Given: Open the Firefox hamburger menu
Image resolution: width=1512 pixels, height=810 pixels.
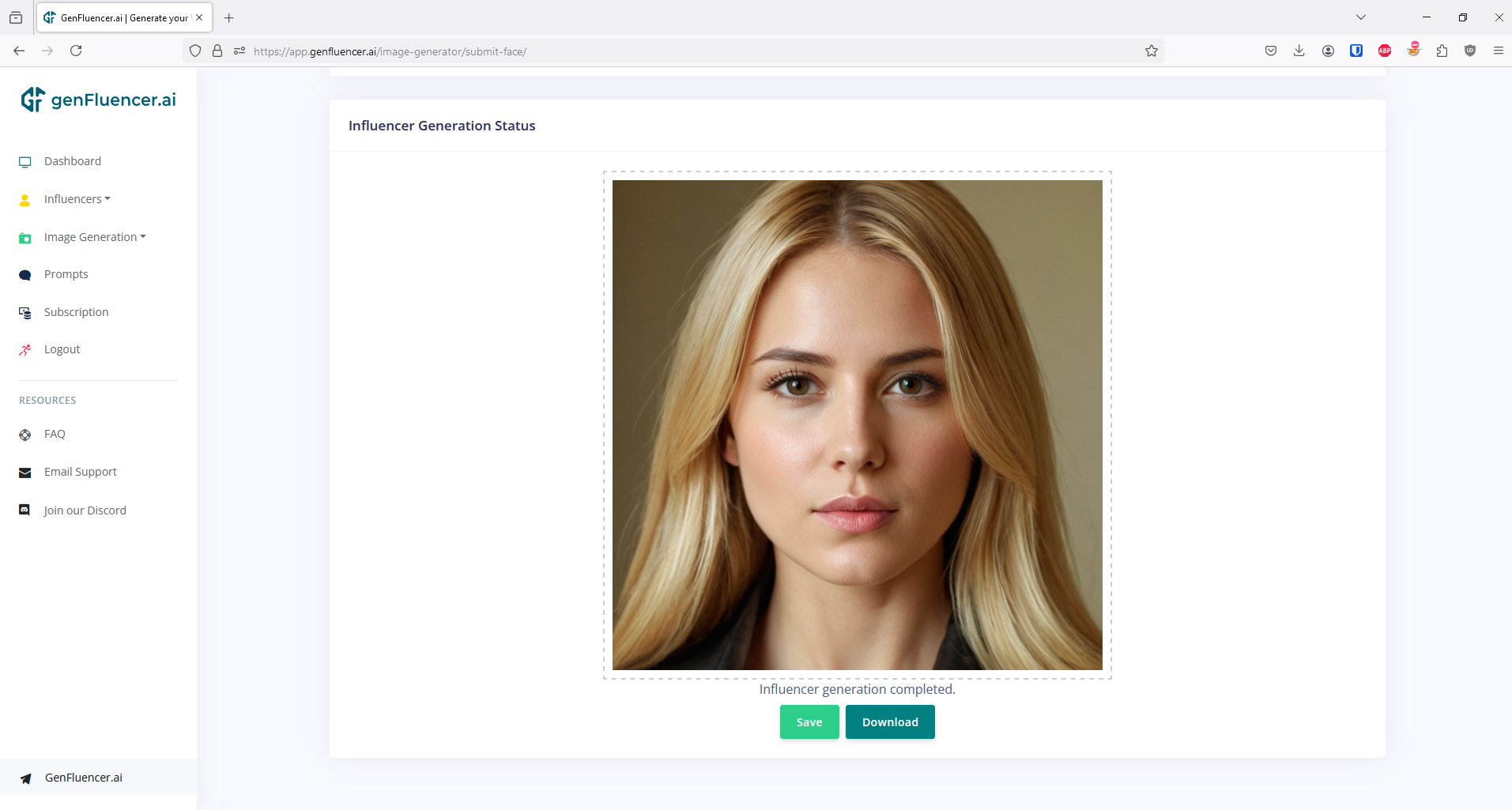Looking at the screenshot, I should (1499, 51).
